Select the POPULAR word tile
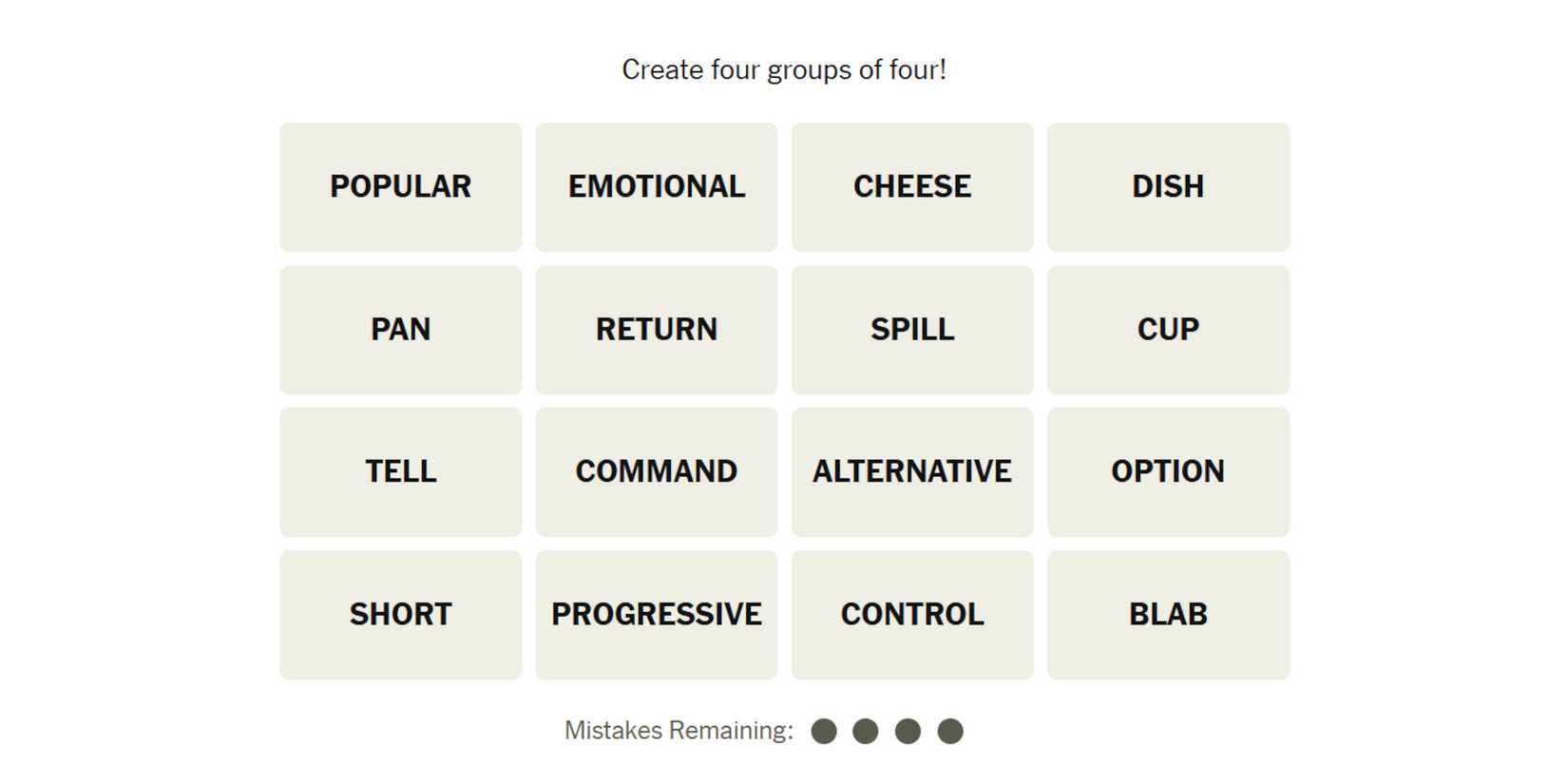 pyautogui.click(x=400, y=187)
